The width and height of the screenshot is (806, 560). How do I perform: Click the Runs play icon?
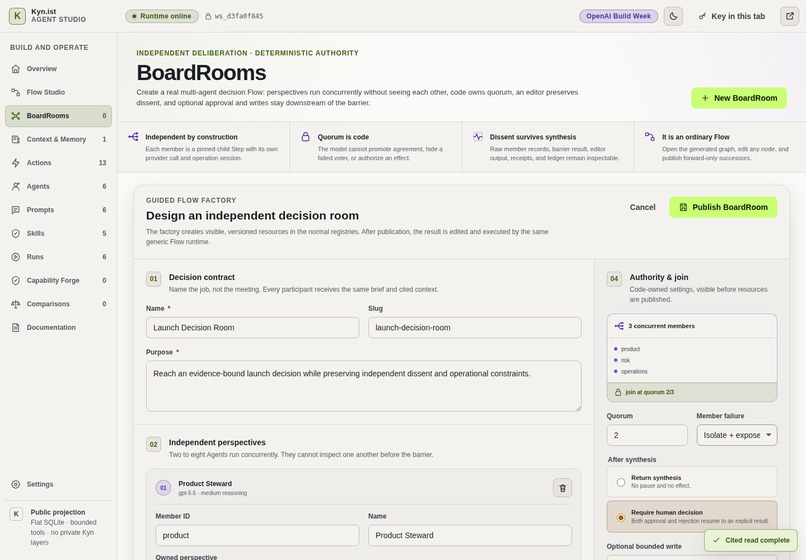point(16,257)
